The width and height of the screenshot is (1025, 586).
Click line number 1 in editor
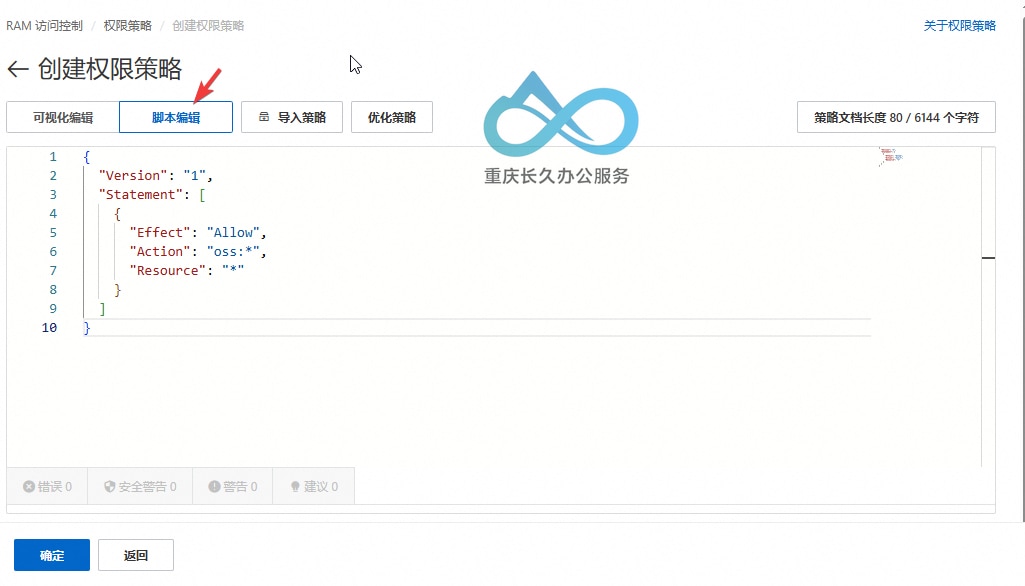tap(53, 157)
